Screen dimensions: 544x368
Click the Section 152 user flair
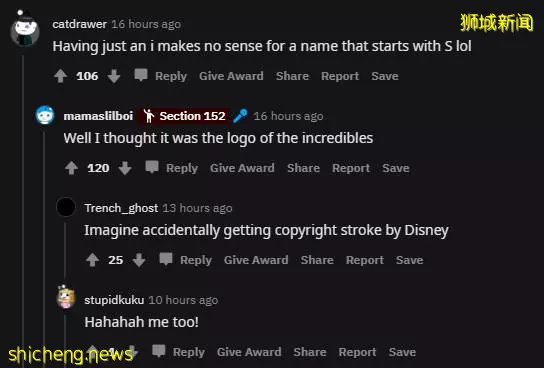coord(184,116)
